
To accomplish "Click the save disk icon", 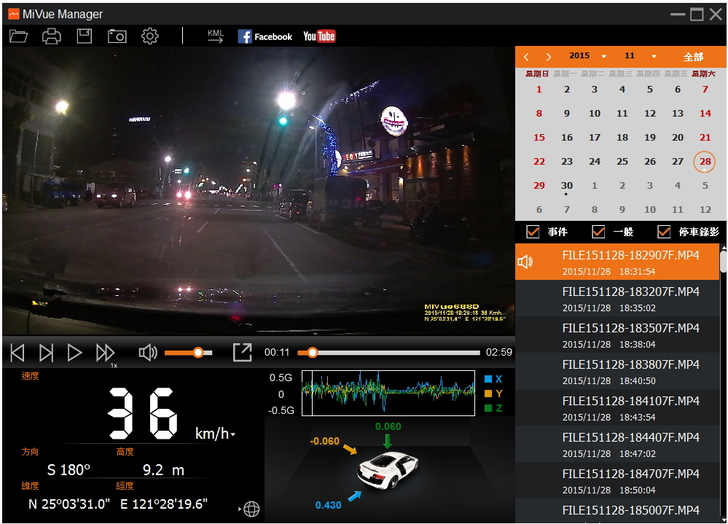I will pyautogui.click(x=84, y=36).
